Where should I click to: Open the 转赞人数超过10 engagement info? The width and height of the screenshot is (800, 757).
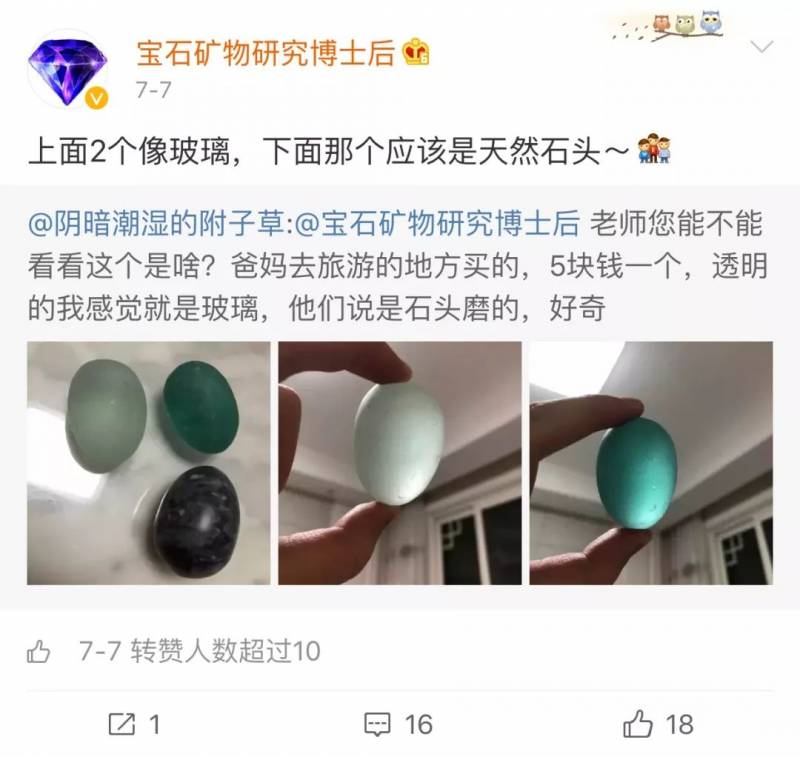(225, 651)
